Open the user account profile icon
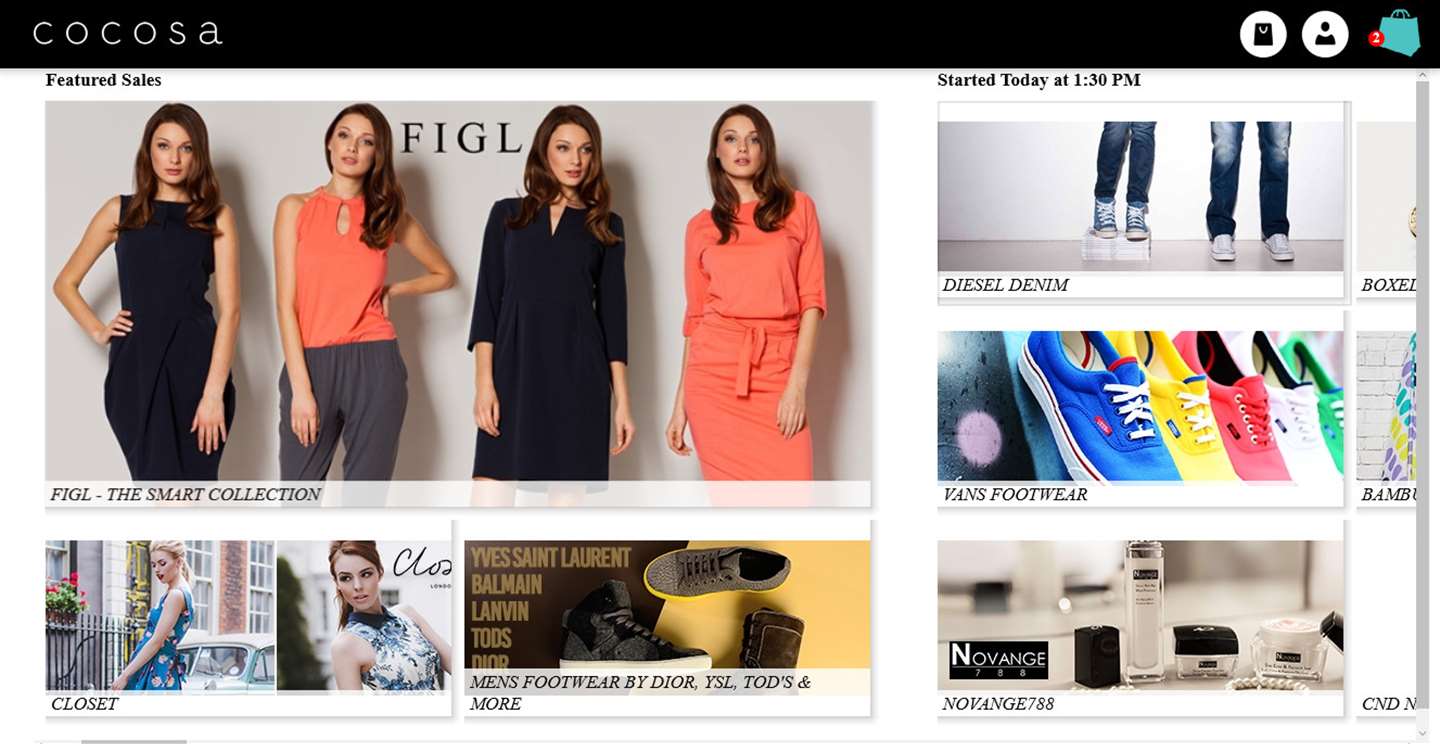 coord(1325,34)
